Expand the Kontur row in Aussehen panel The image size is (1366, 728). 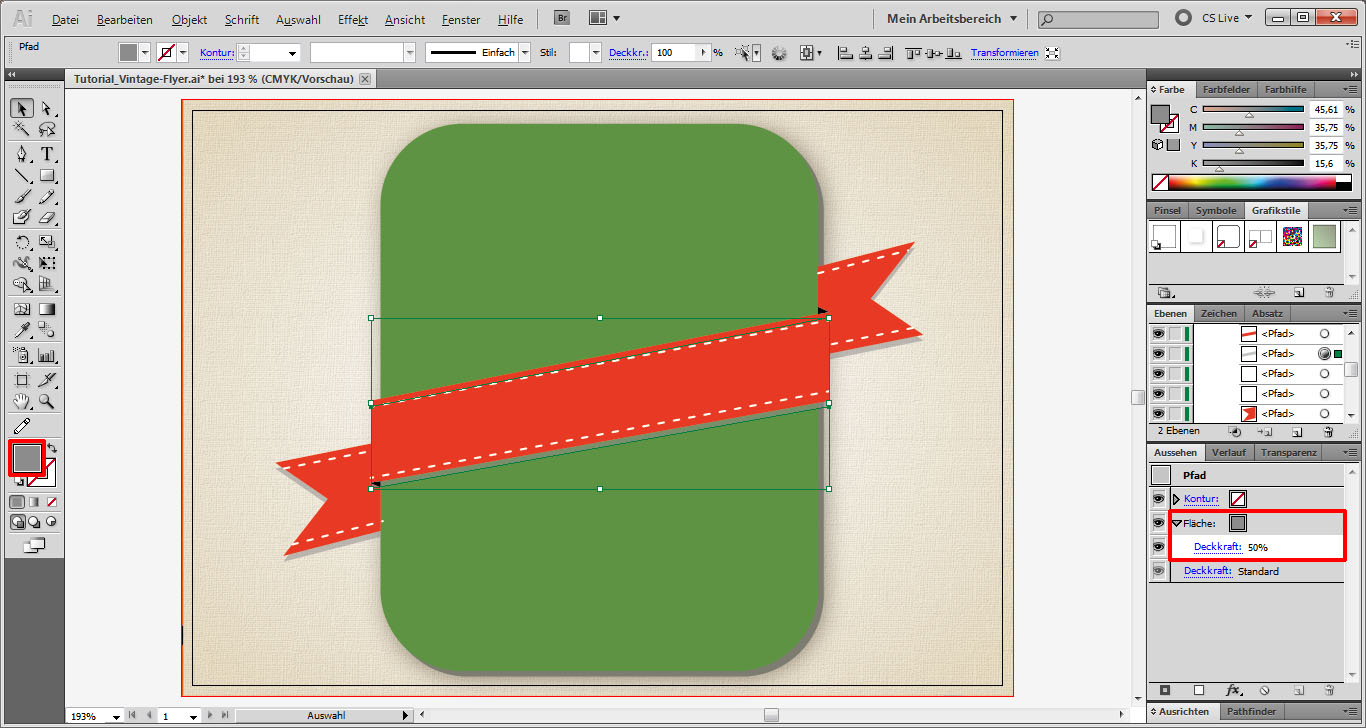(1176, 498)
